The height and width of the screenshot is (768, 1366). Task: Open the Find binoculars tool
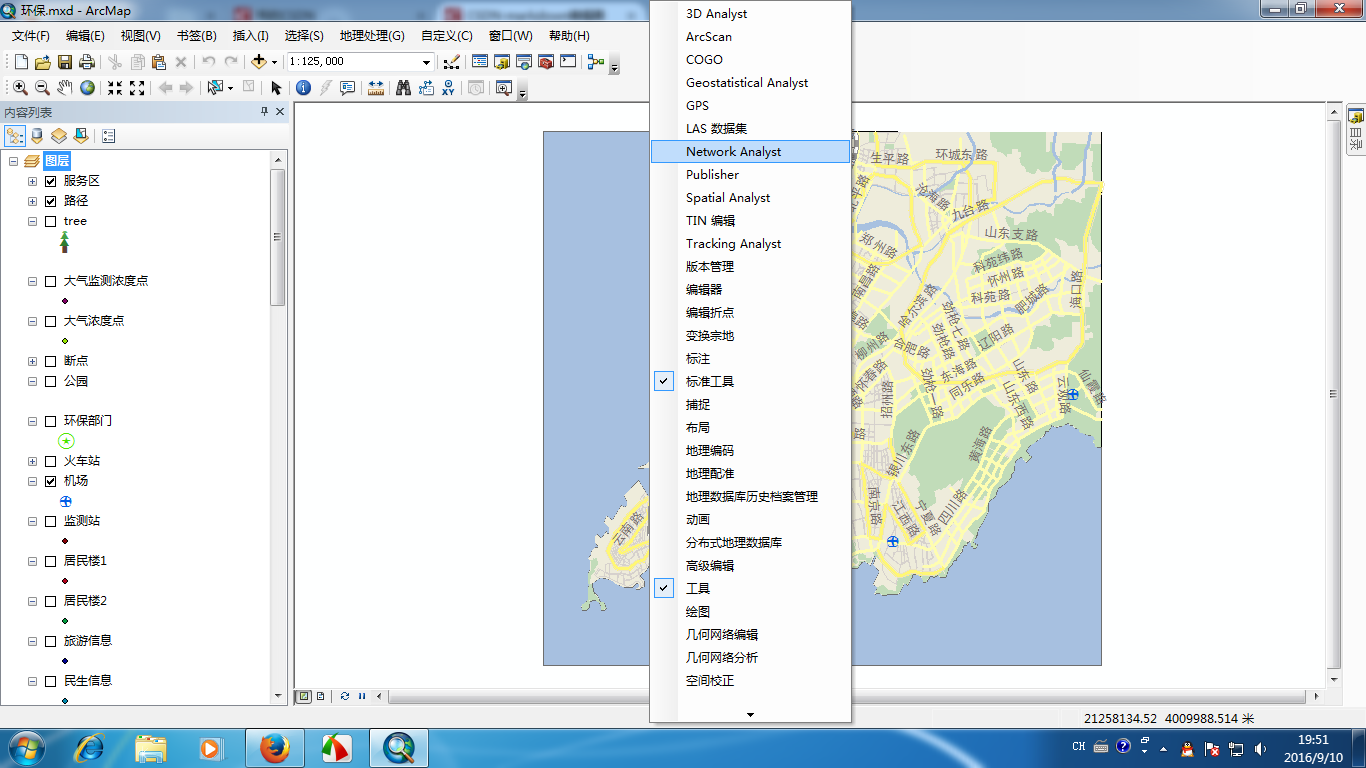point(403,88)
